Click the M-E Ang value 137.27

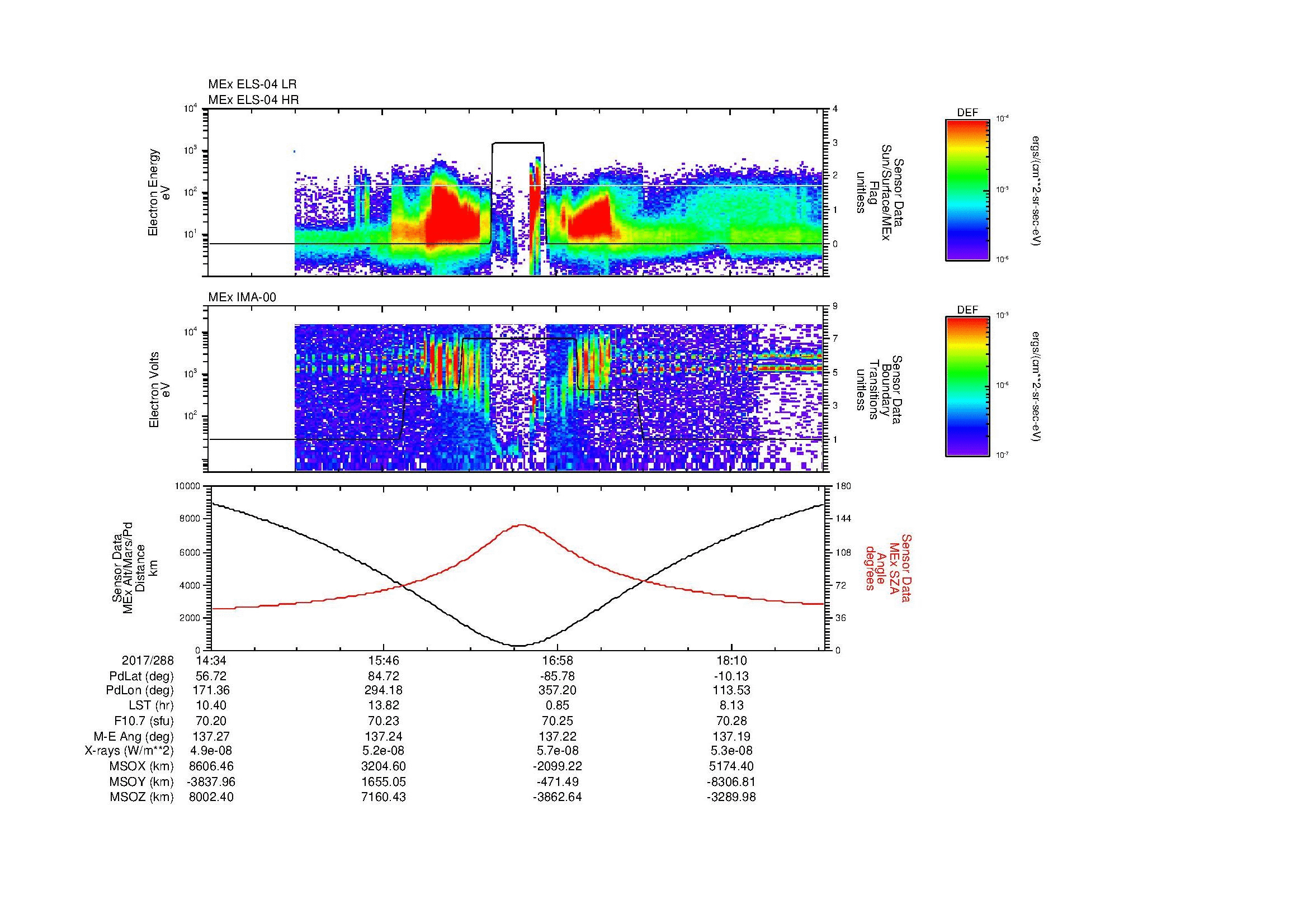tap(211, 736)
